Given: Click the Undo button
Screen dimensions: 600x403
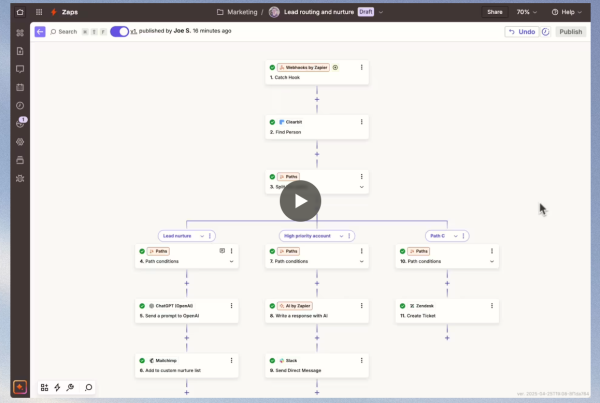Looking at the screenshot, I should [522, 32].
